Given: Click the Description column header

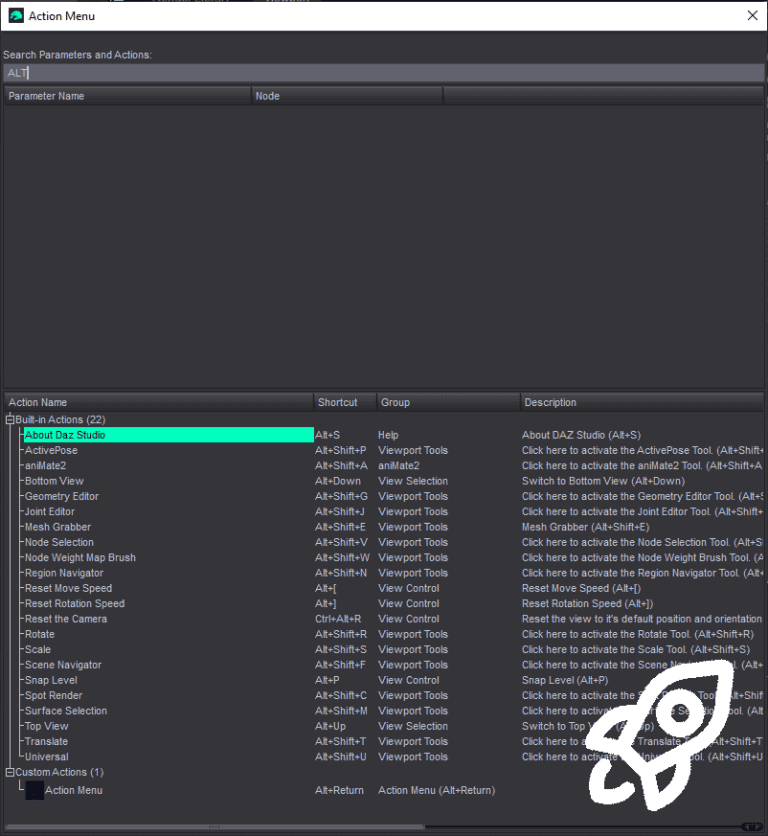Looking at the screenshot, I should (642, 403).
